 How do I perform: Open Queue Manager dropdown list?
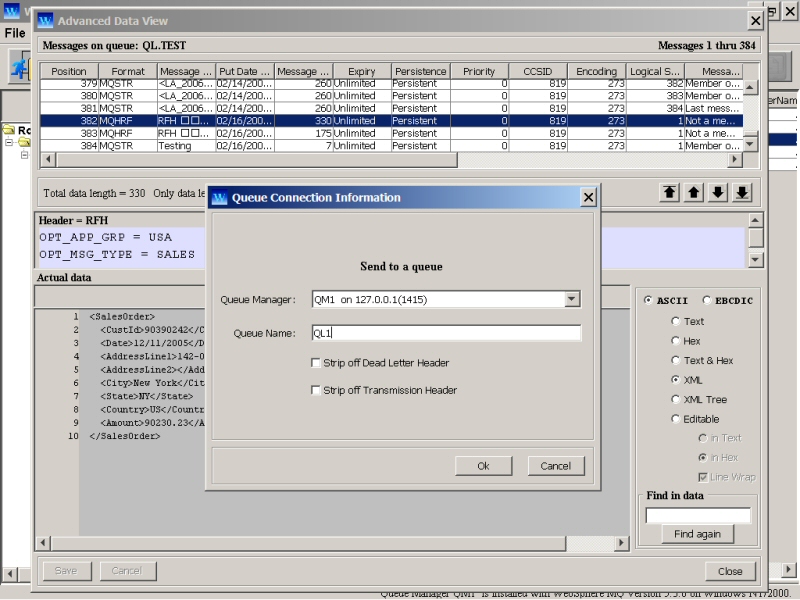point(572,299)
